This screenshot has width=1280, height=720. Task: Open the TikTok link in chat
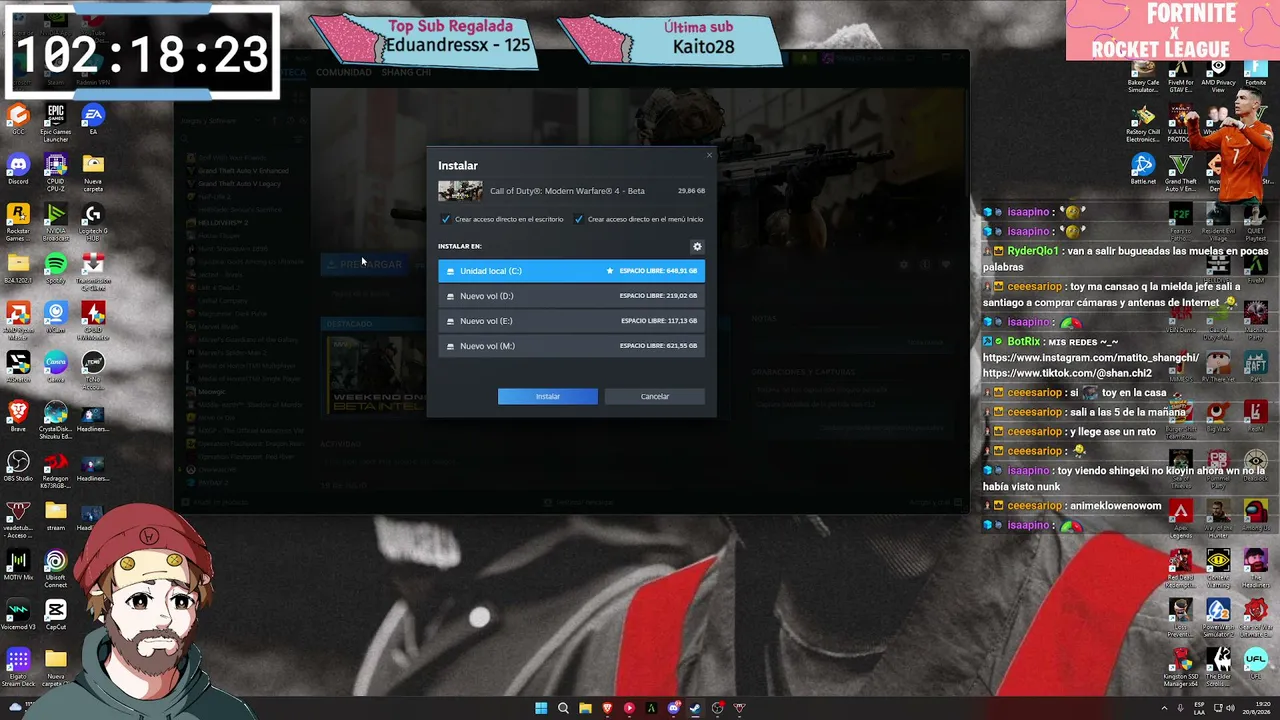(1068, 374)
